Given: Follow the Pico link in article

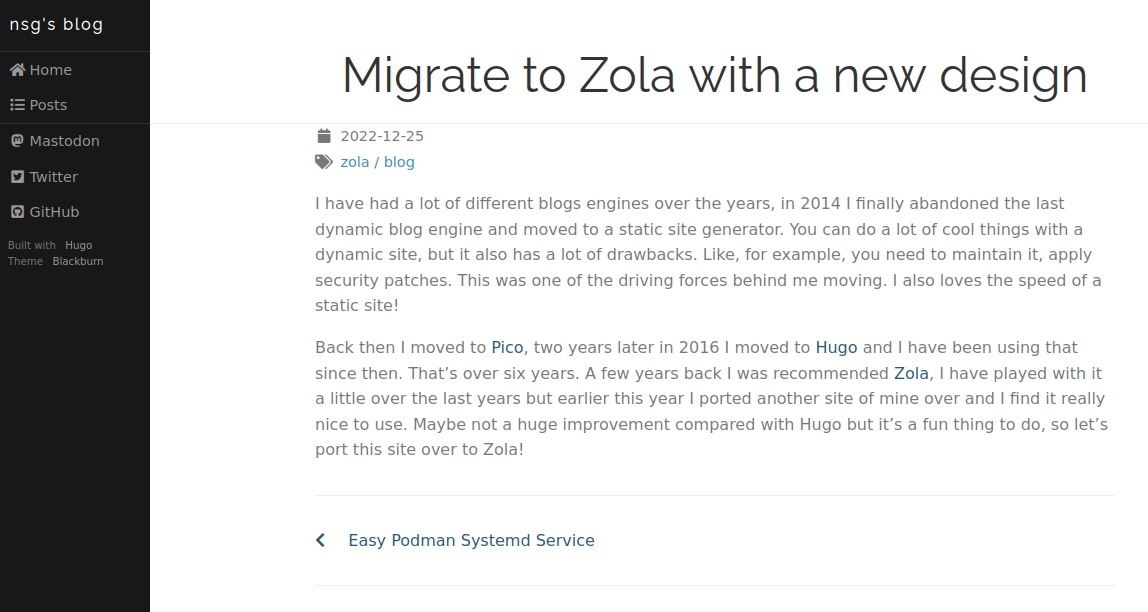Looking at the screenshot, I should (507, 348).
